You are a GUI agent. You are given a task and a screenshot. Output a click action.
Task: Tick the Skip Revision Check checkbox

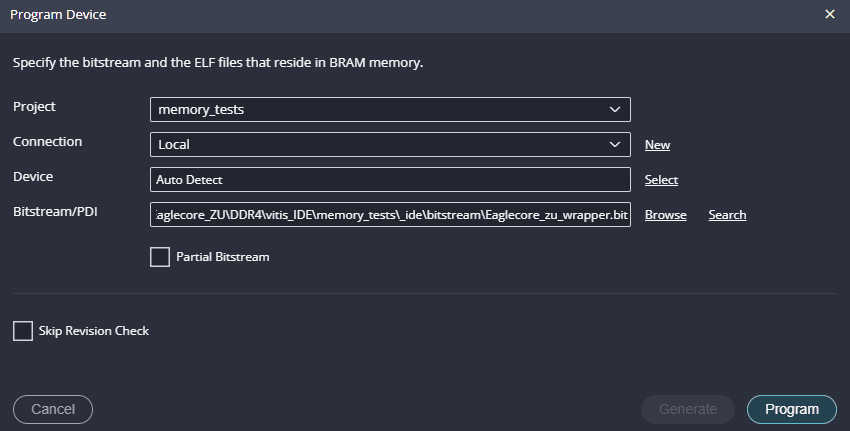coord(23,331)
